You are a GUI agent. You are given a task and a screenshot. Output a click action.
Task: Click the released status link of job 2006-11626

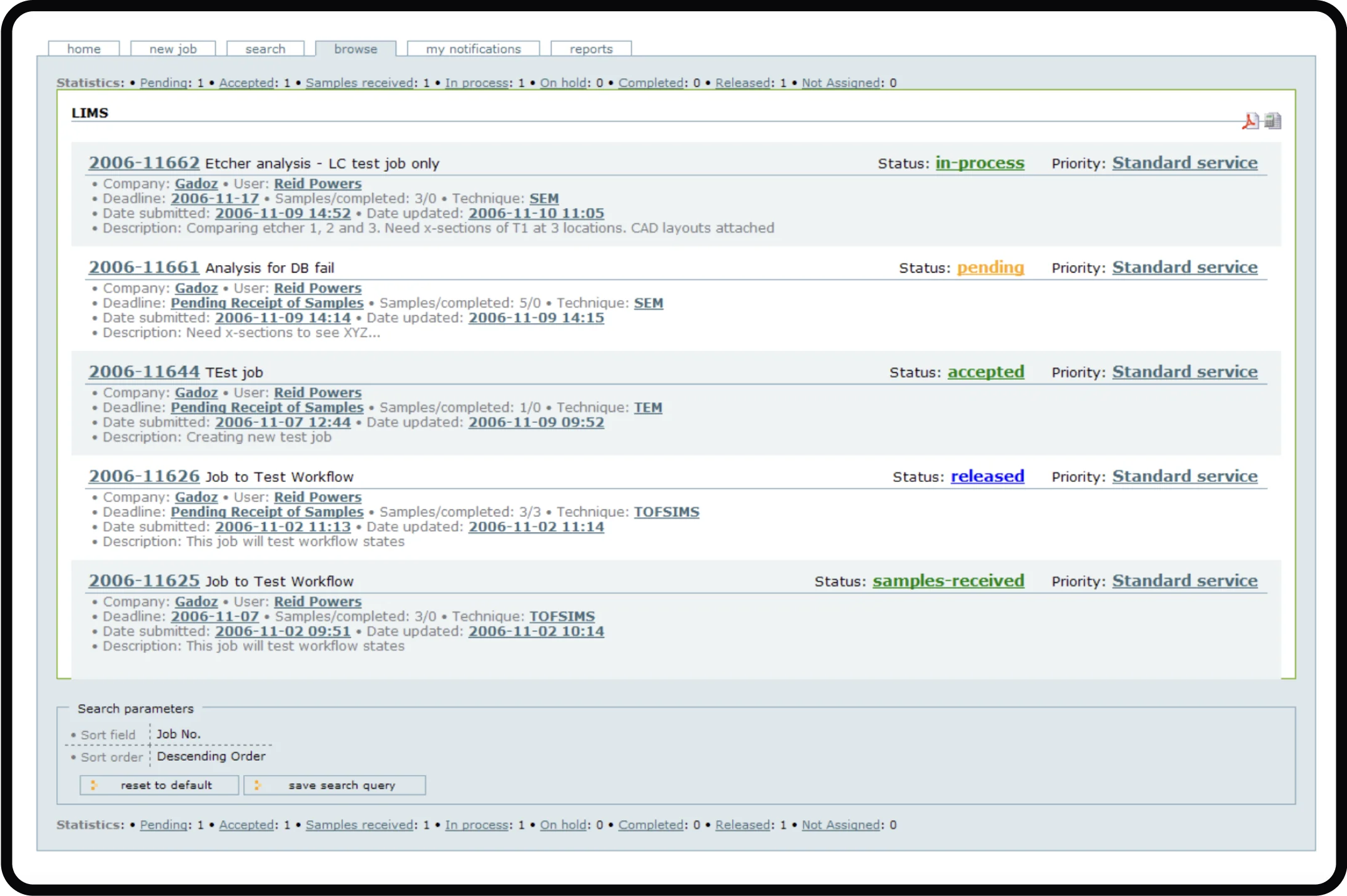987,476
